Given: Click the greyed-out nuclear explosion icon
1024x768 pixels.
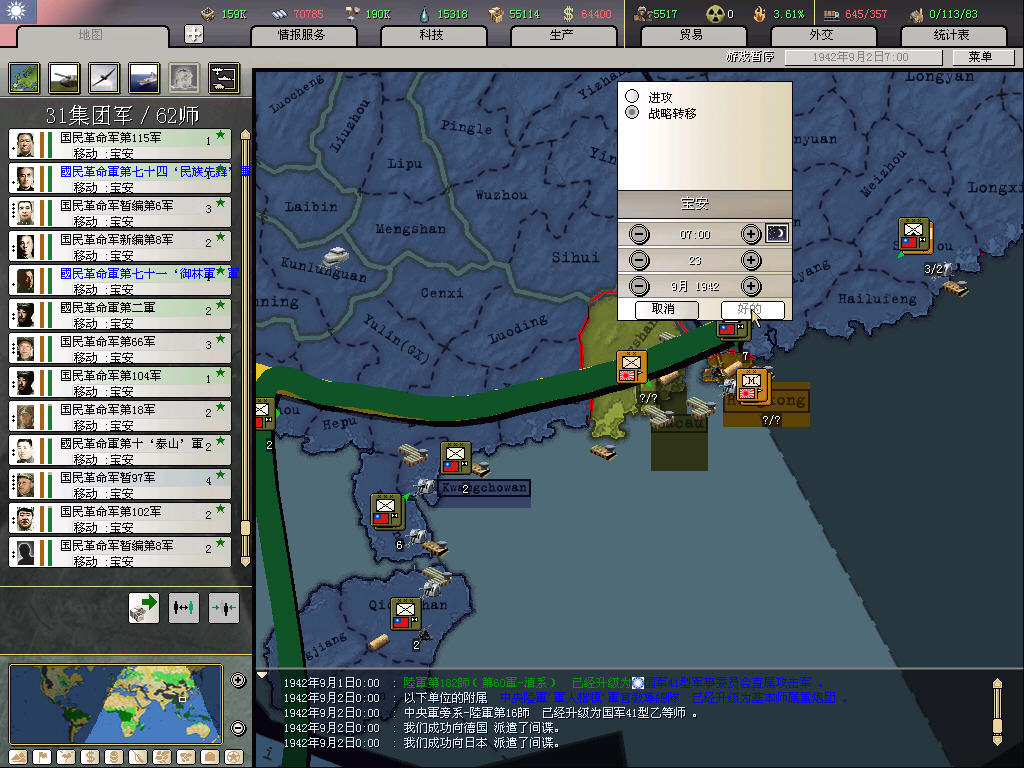Looking at the screenshot, I should pos(184,78).
